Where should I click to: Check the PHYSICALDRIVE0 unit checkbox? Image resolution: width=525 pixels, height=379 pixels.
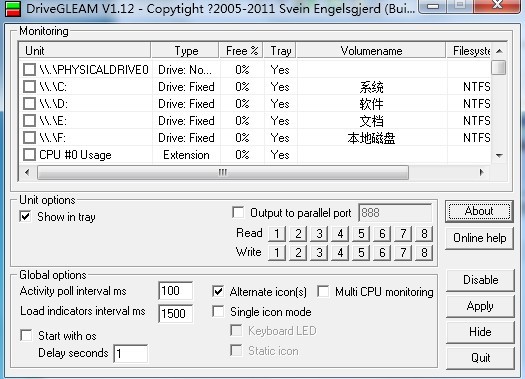pos(29,70)
